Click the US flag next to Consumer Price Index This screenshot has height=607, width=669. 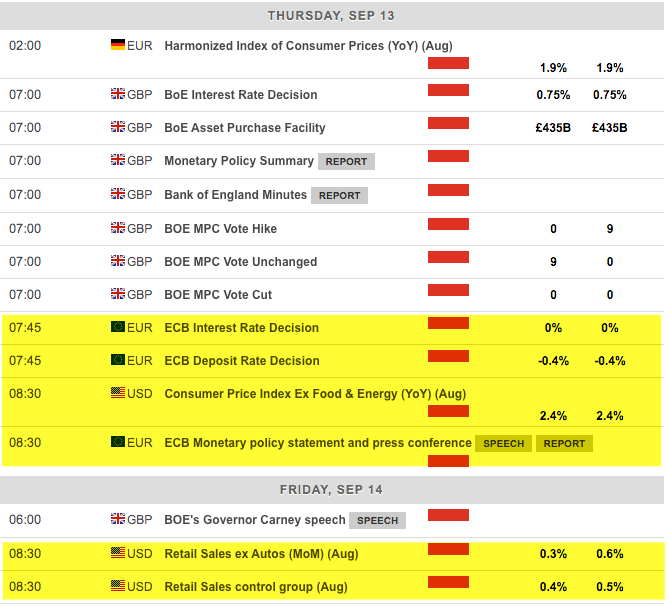(x=117, y=393)
